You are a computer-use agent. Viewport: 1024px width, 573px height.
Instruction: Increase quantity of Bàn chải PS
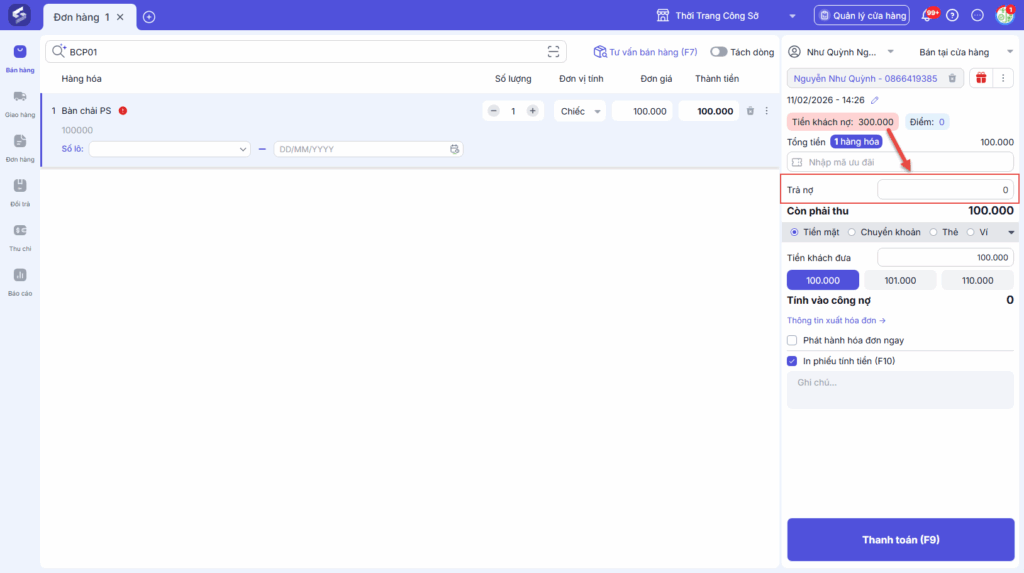[x=532, y=111]
